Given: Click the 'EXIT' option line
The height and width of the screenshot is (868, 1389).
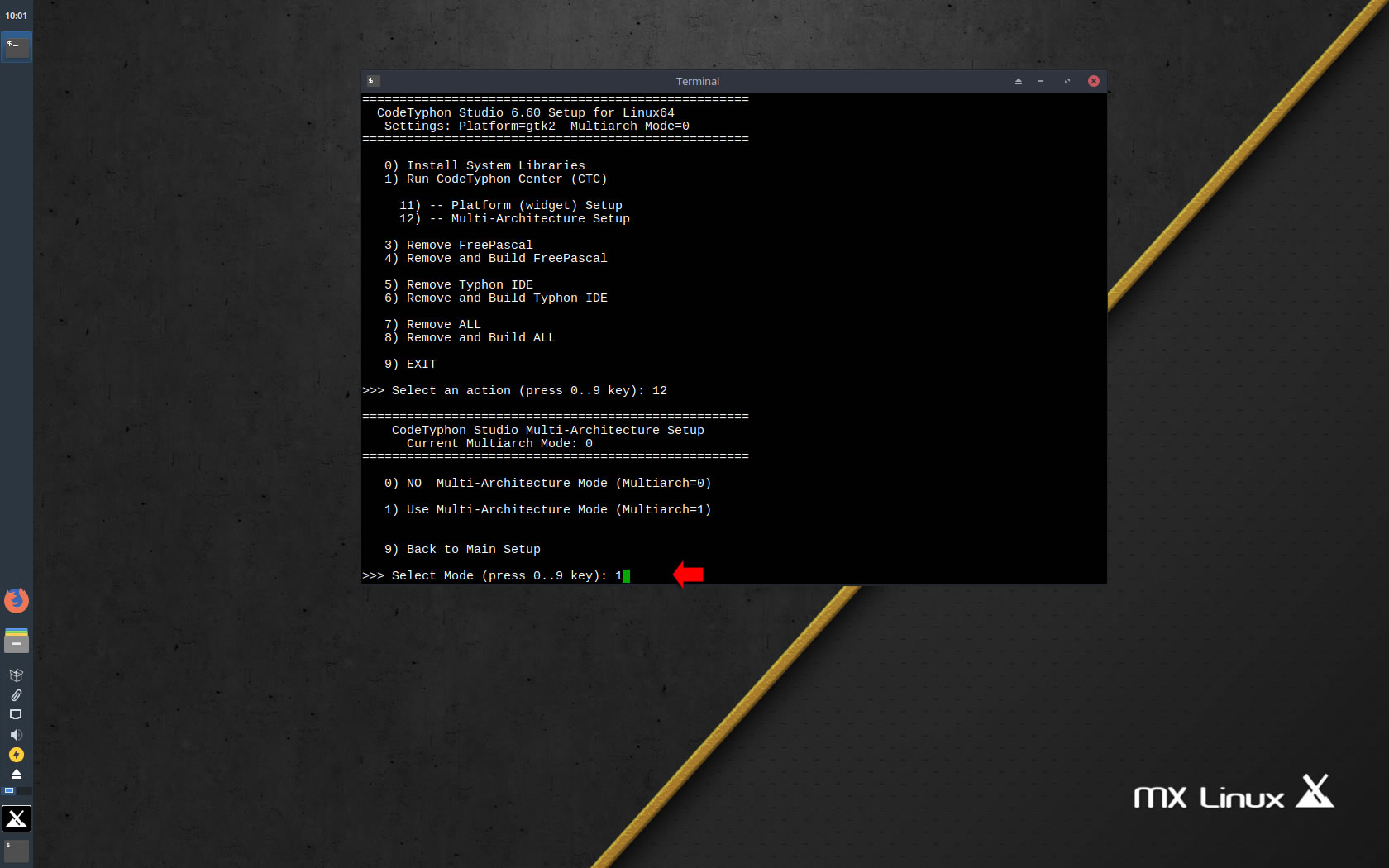Looking at the screenshot, I should coord(410,365).
